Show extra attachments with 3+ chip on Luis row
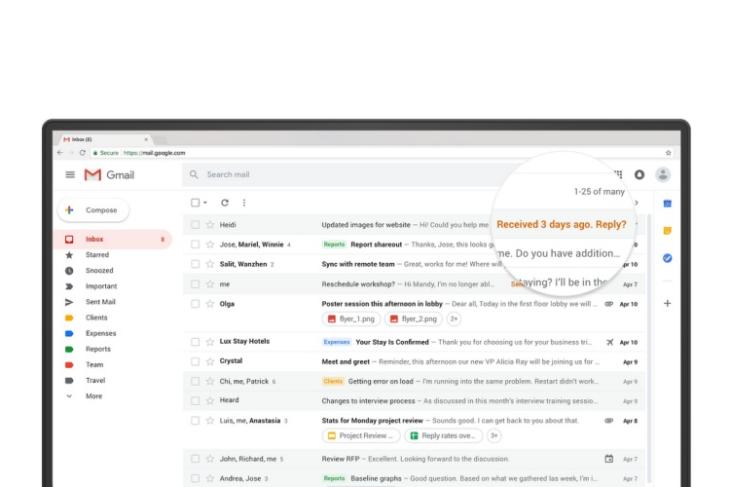 [494, 436]
